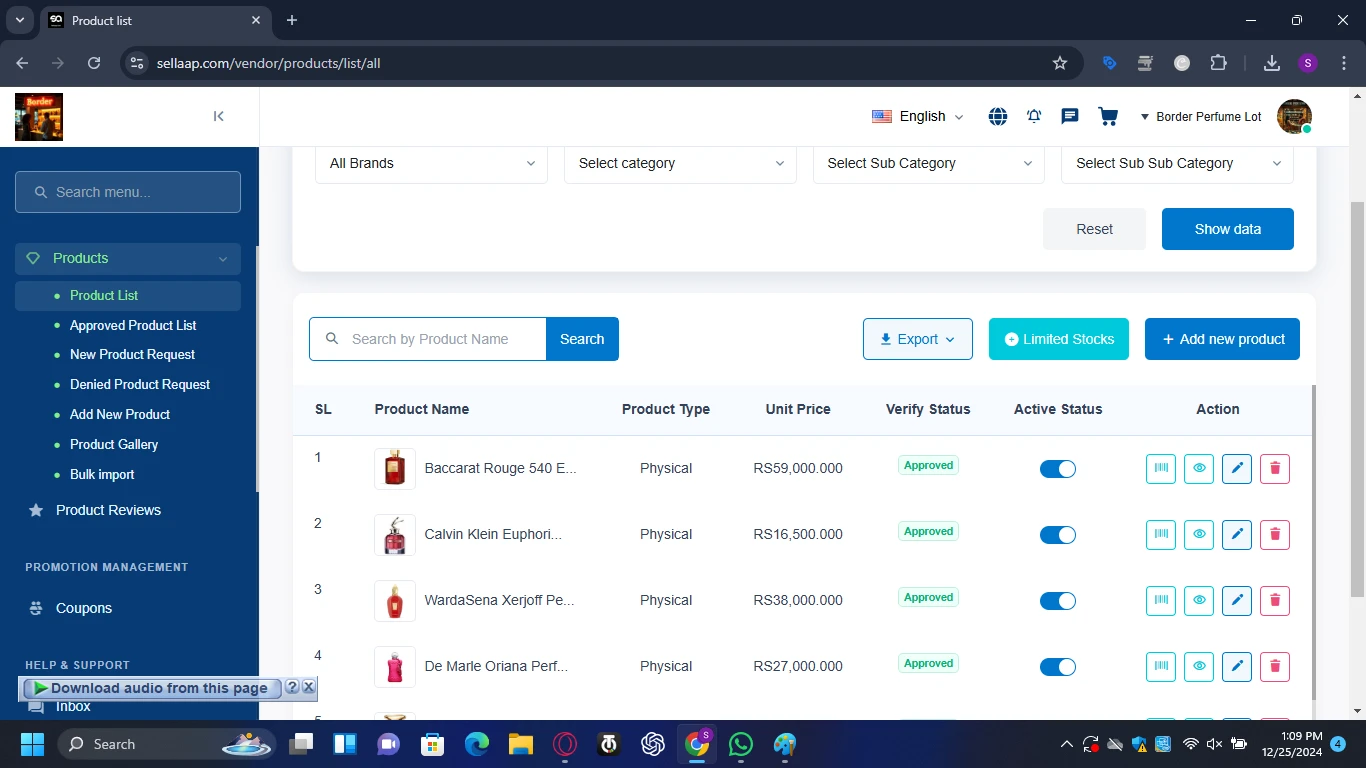Open Add New Product sidebar item
This screenshot has height=768, width=1366.
pos(120,414)
